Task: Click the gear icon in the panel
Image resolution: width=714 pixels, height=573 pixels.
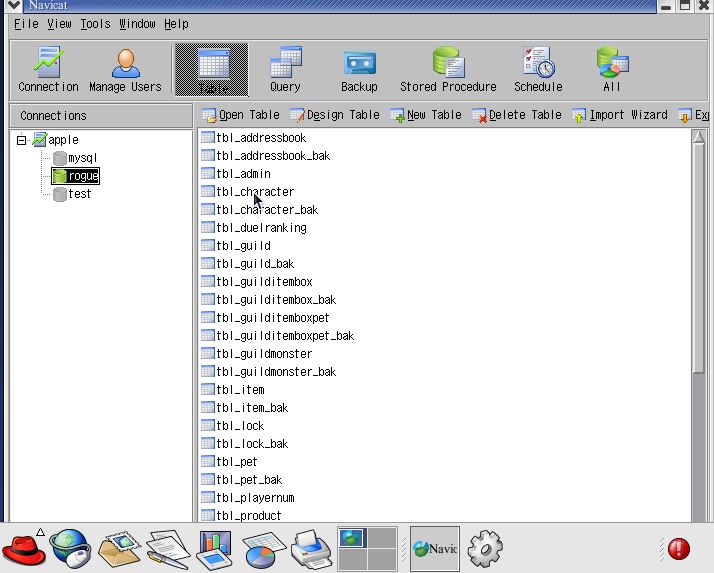Action: (x=485, y=549)
